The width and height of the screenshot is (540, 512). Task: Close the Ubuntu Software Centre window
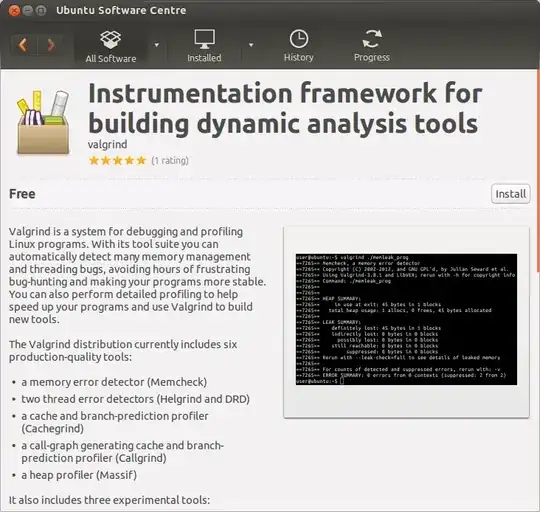14,11
